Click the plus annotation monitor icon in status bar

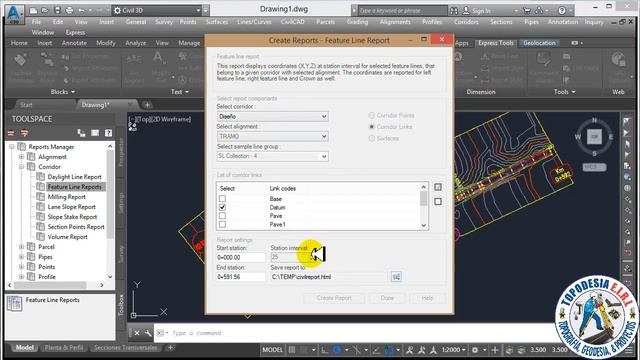tap(495, 350)
